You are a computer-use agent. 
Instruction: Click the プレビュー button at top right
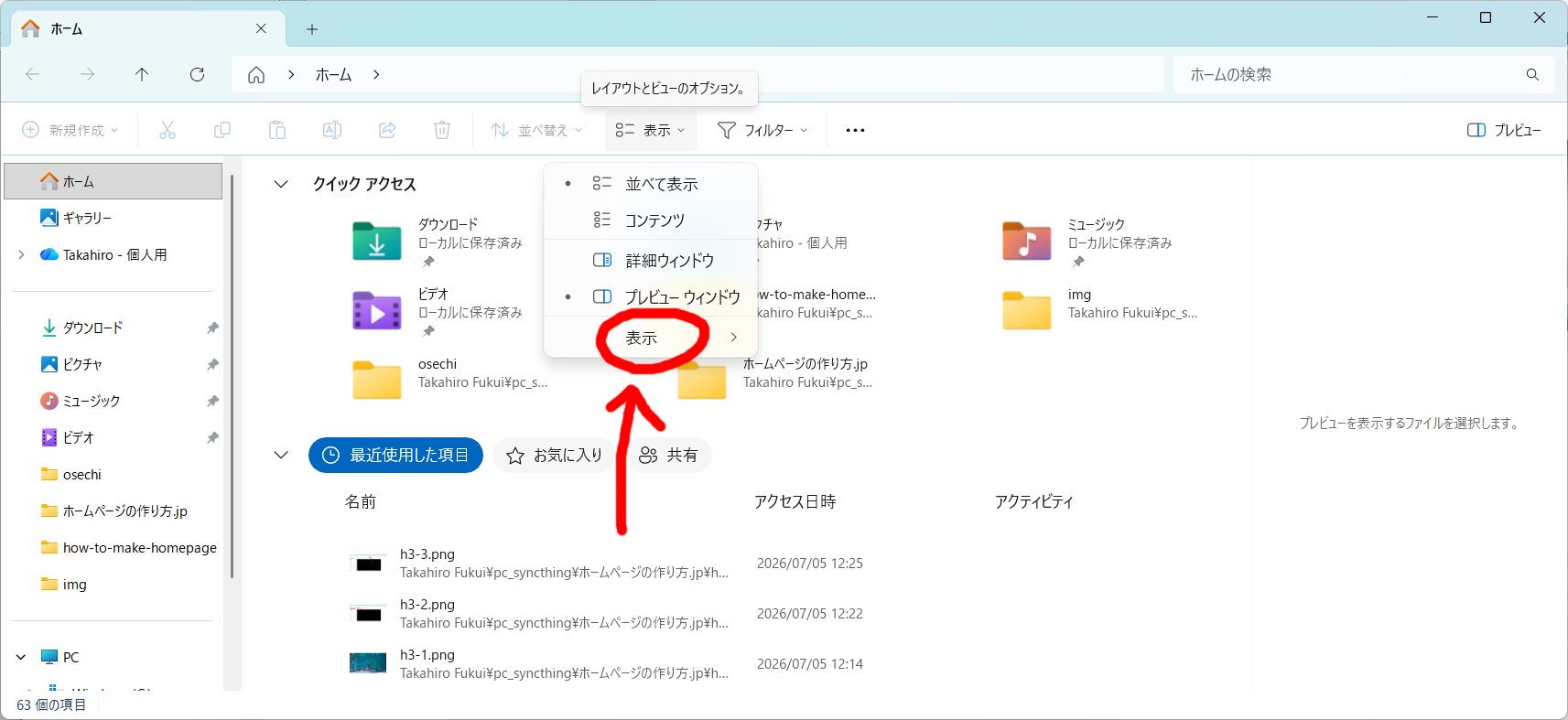(x=1503, y=130)
